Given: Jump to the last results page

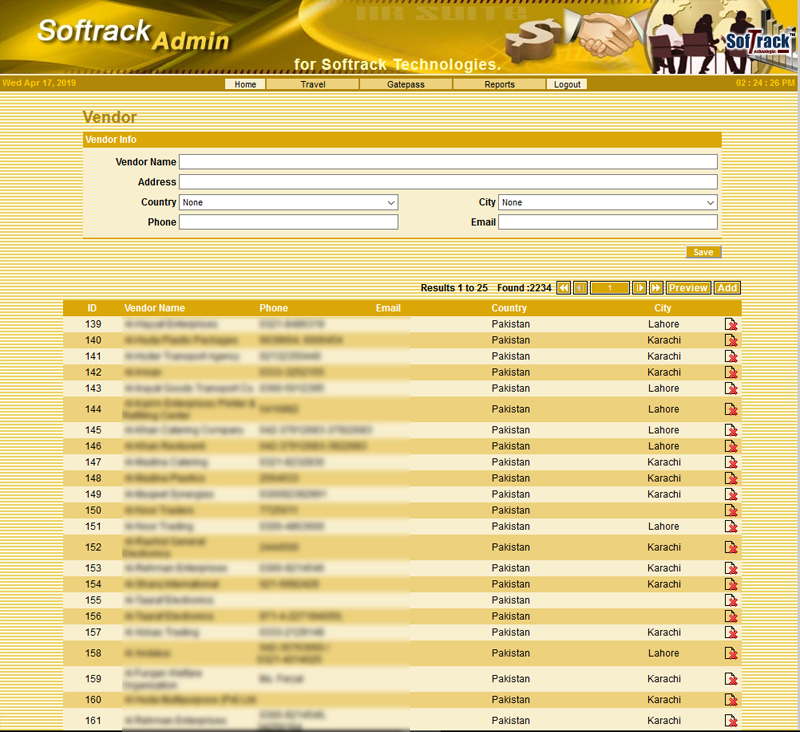Looking at the screenshot, I should (x=656, y=288).
